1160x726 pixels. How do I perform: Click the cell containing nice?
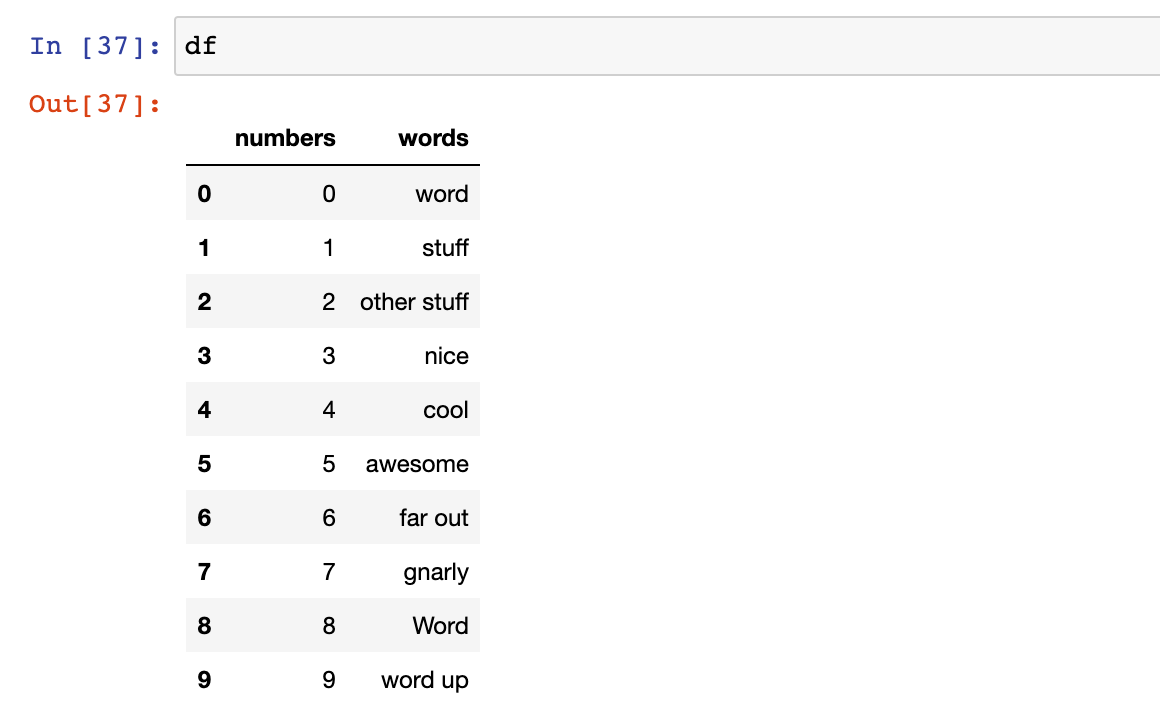(x=447, y=355)
